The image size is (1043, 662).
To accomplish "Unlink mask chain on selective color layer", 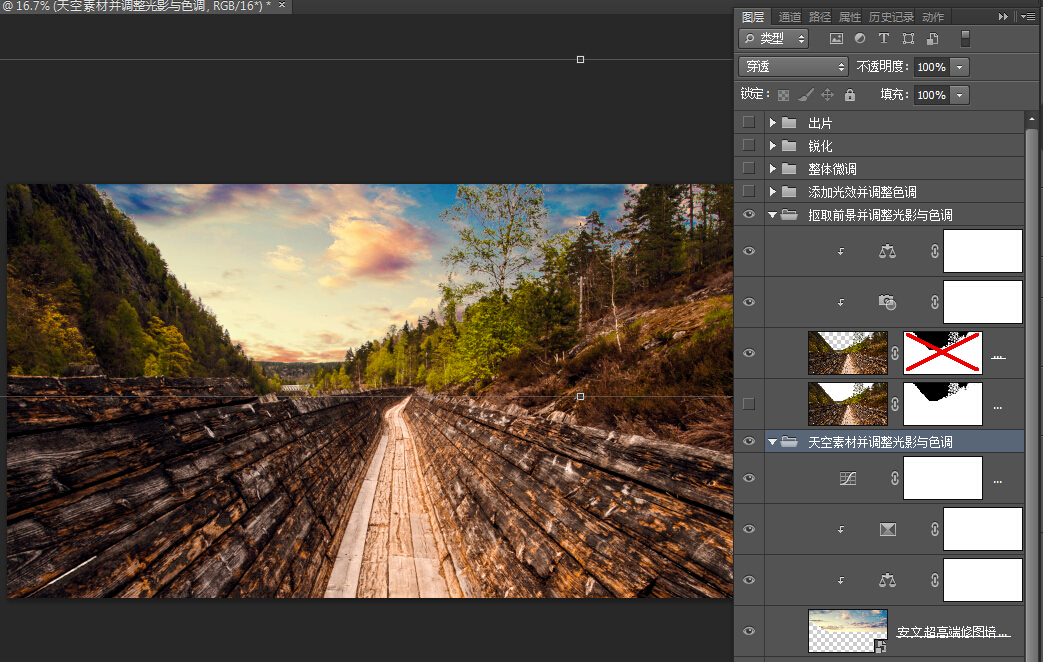I will point(935,530).
